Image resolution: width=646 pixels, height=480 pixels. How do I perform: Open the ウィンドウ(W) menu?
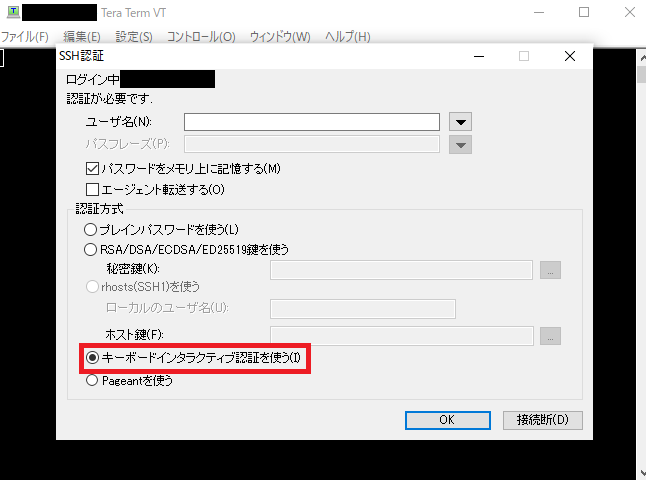(280, 37)
